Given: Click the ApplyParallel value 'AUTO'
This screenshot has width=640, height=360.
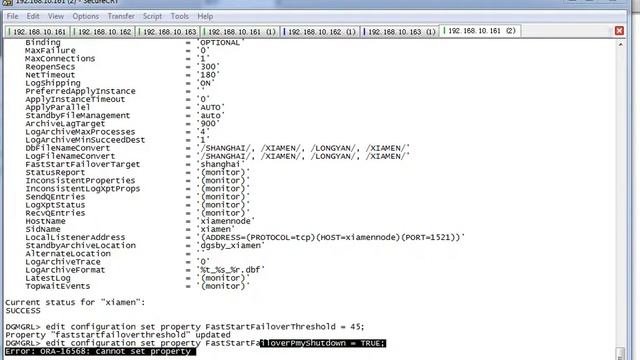Looking at the screenshot, I should point(211,107).
